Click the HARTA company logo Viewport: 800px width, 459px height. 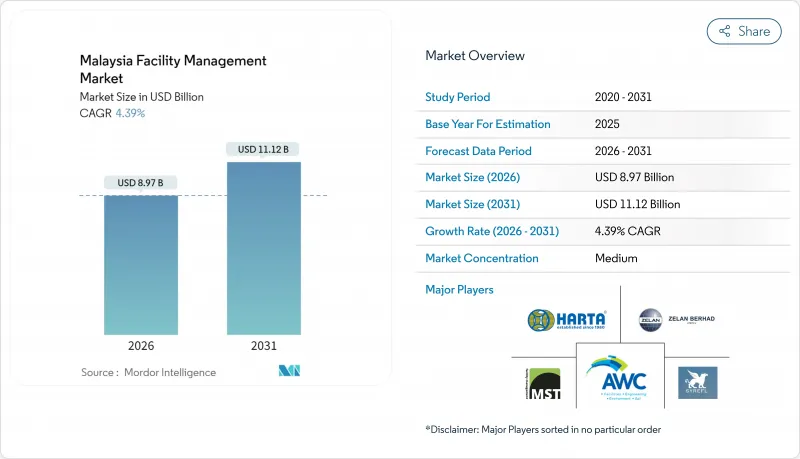tap(567, 320)
